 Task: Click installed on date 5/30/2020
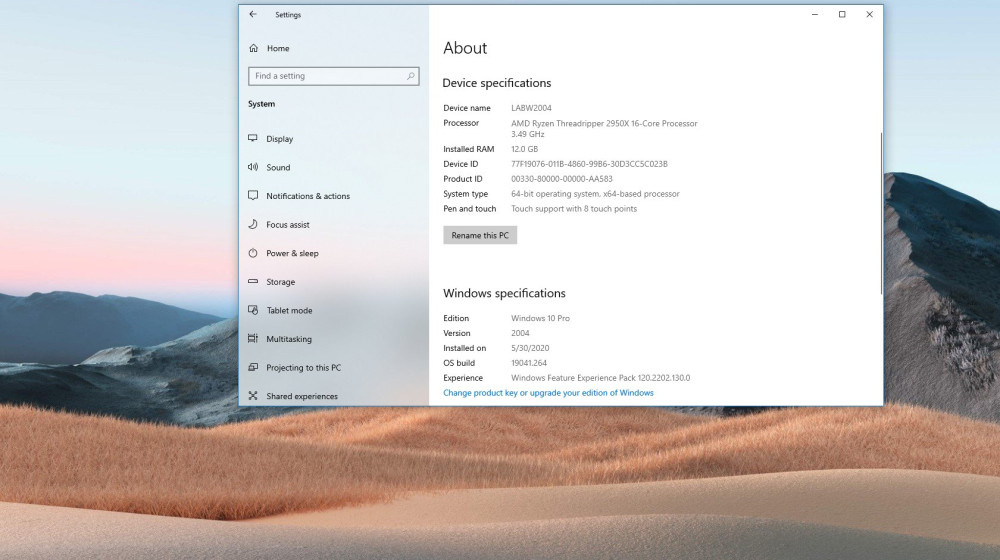(x=530, y=348)
